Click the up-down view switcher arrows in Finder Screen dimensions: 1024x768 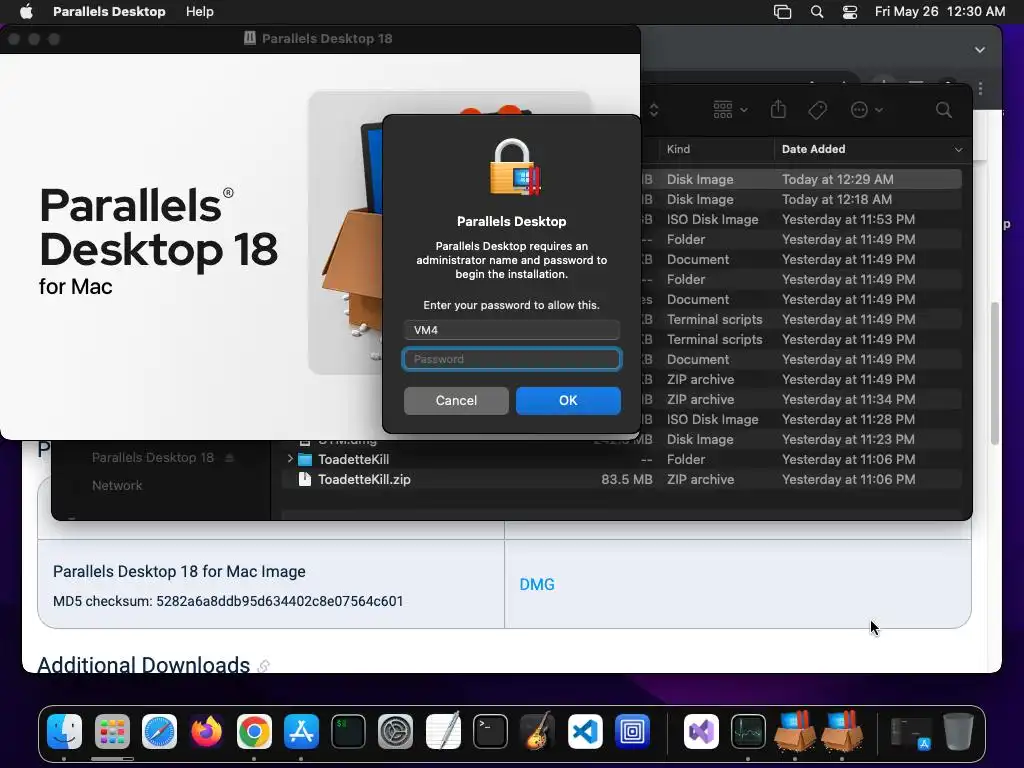click(x=654, y=110)
